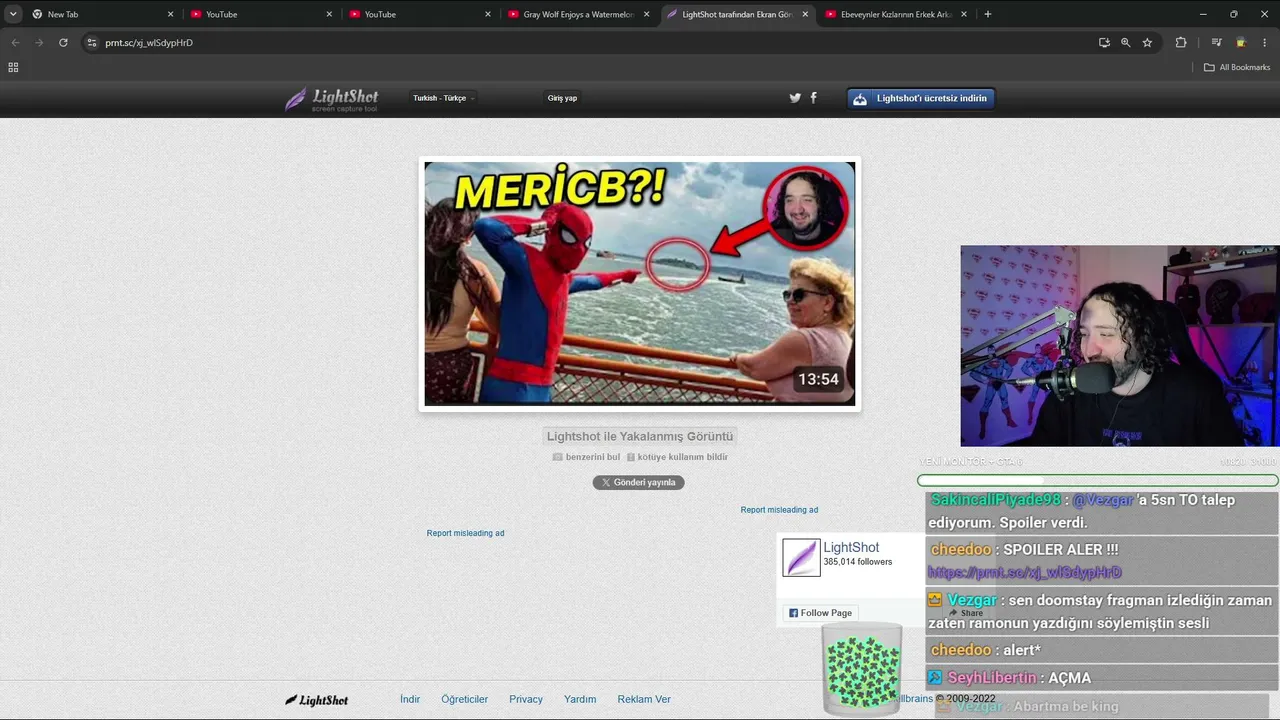Screen dimensions: 1280x720
Task: Click LightShot name in Facebook widget
Action: [x=851, y=548]
